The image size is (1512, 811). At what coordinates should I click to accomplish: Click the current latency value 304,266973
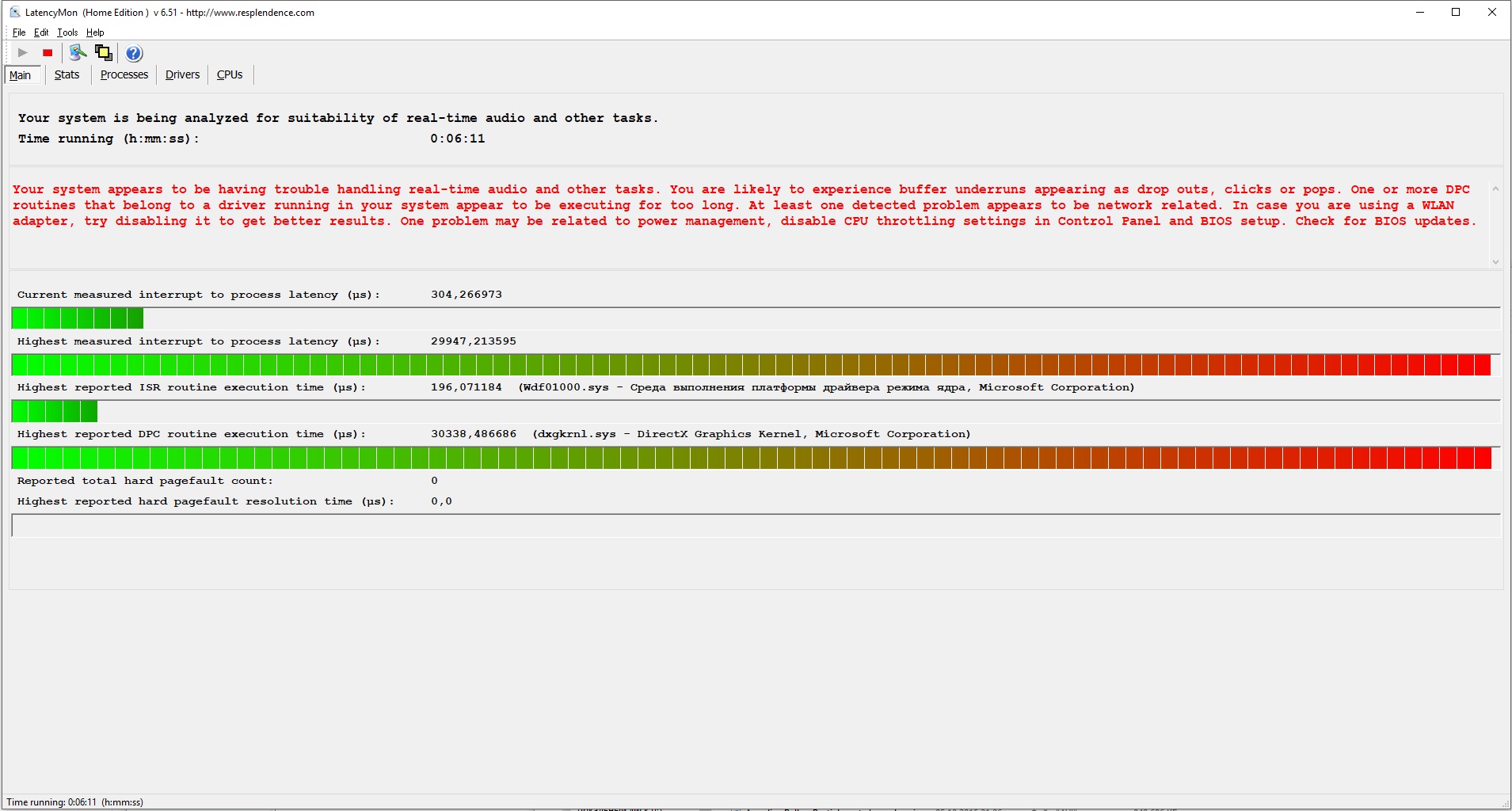point(467,295)
